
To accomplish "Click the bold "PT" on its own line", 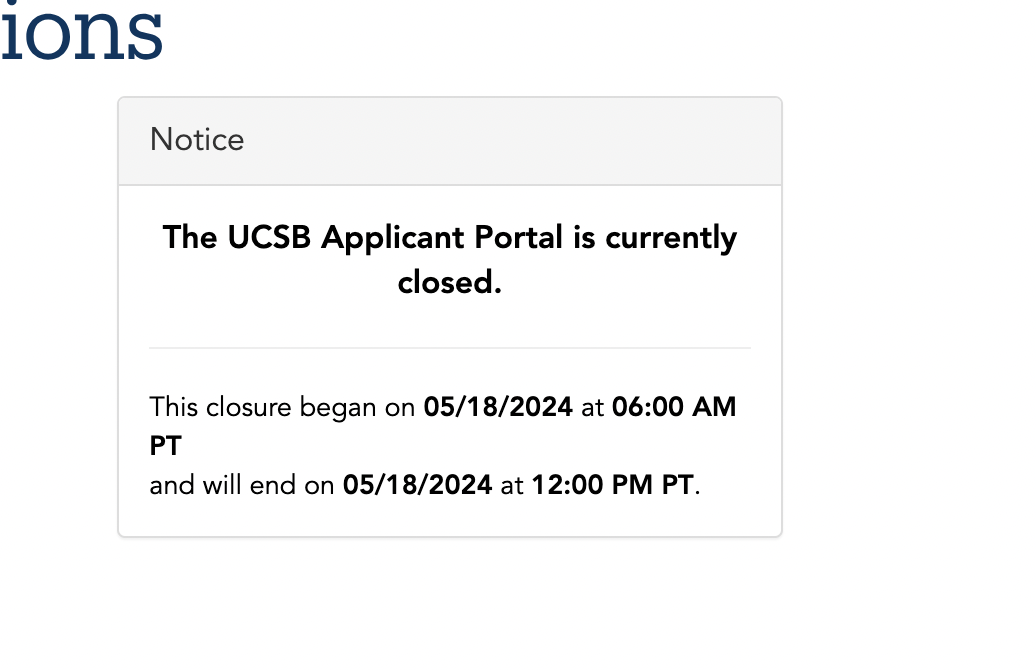I will pyautogui.click(x=165, y=446).
